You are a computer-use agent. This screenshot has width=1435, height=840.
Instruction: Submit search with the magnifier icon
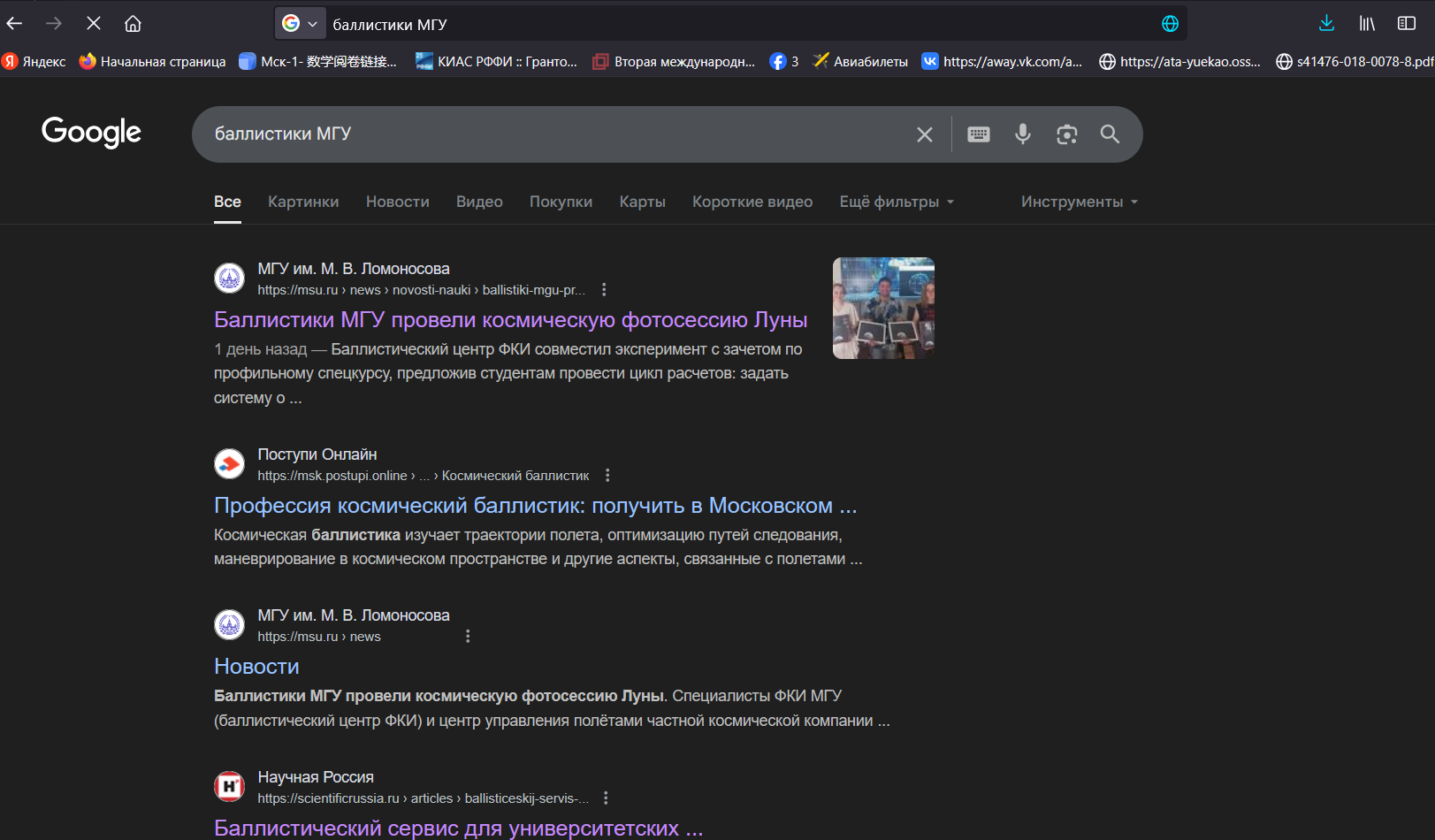[x=1110, y=134]
